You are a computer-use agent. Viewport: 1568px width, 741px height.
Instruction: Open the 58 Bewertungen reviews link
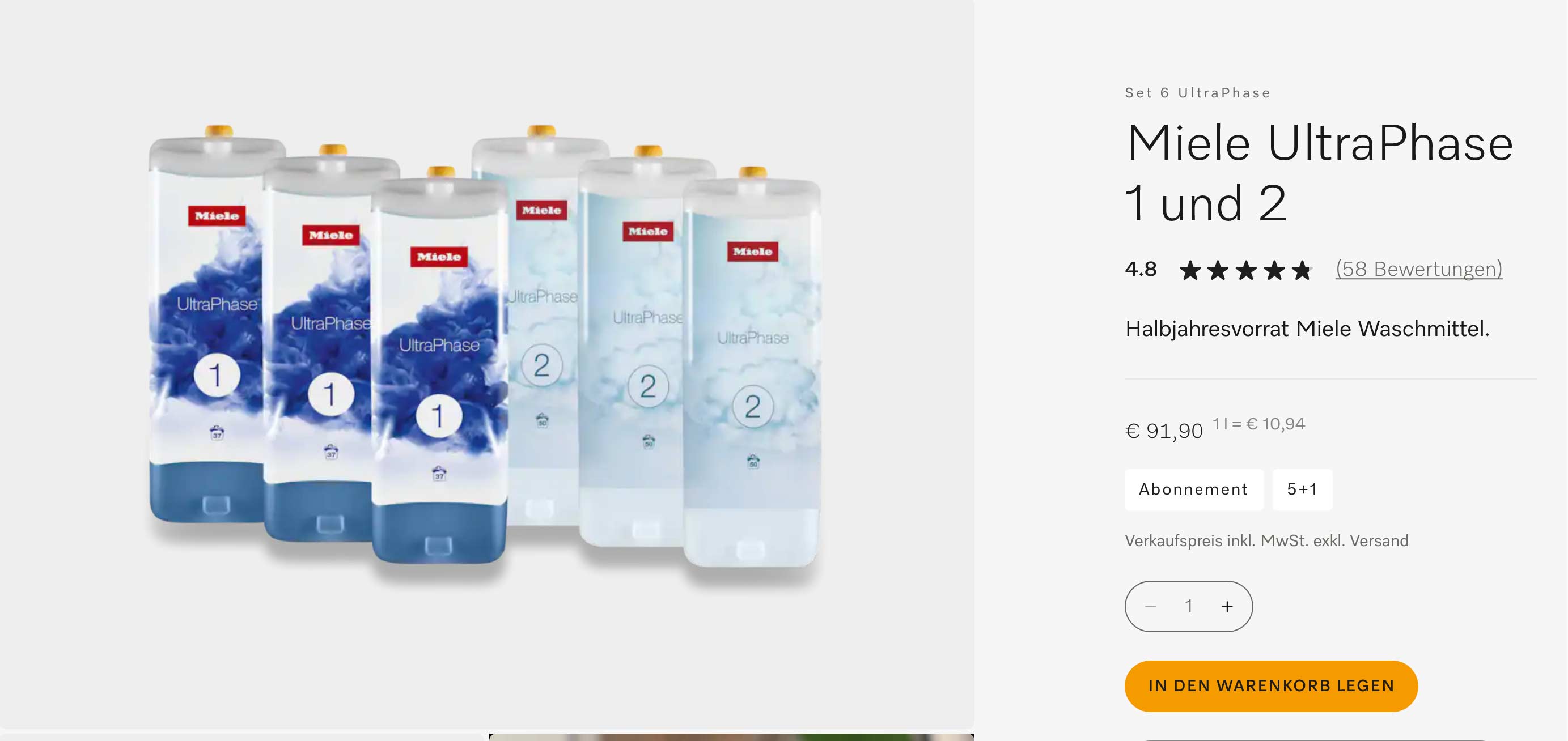[x=1419, y=269]
